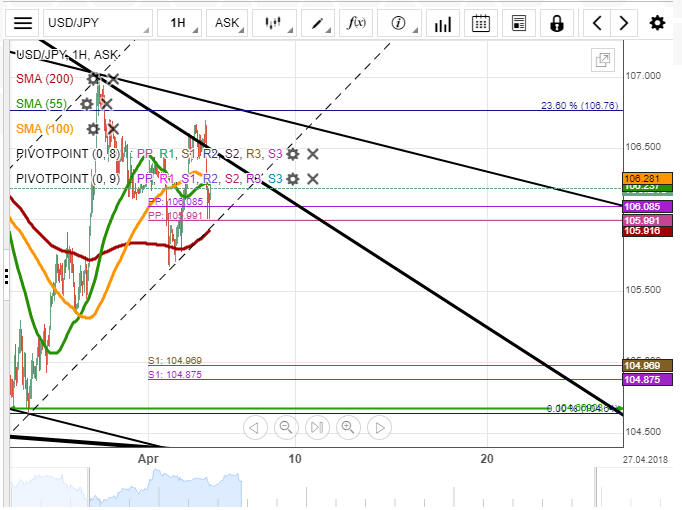Remove the SMA (100) indicator
Image resolution: width=682 pixels, height=510 pixels.
point(113,129)
